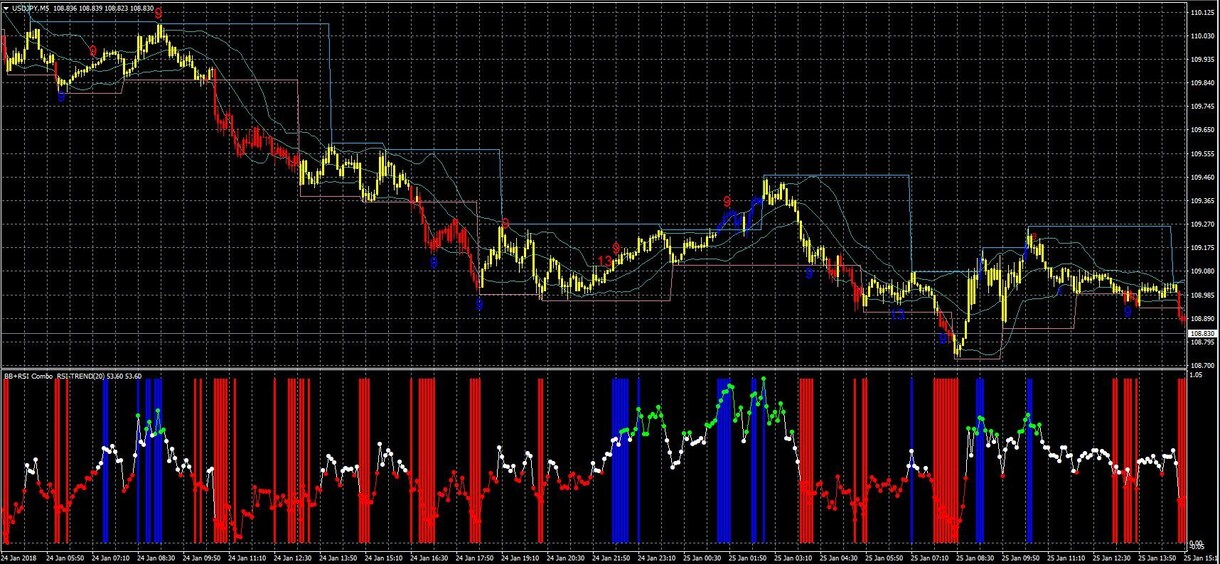1220x564 pixels.
Task: Select the blue 9 marker near 17:50
Action: 479,304
